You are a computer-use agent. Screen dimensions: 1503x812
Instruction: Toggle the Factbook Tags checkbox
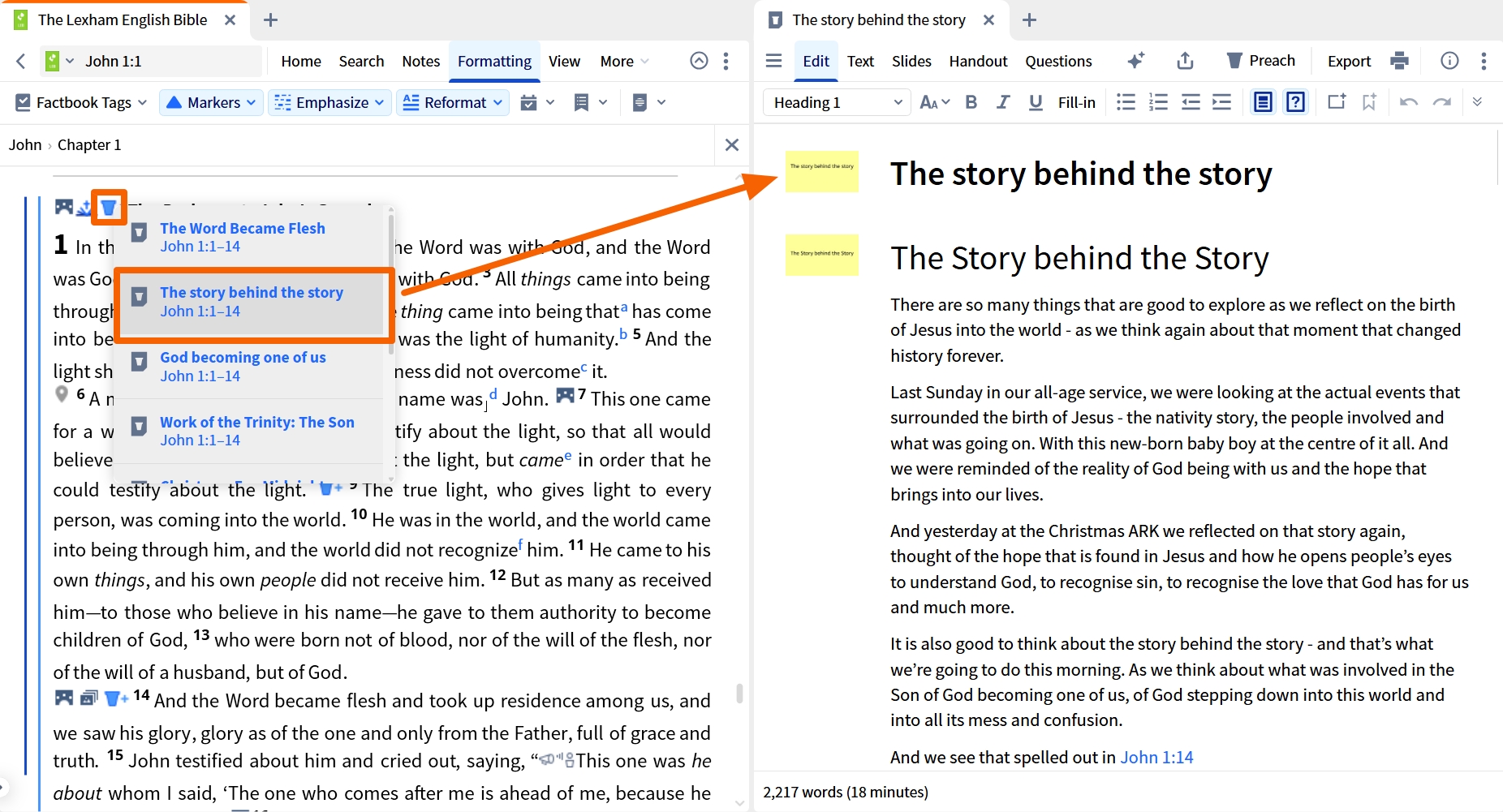[24, 102]
